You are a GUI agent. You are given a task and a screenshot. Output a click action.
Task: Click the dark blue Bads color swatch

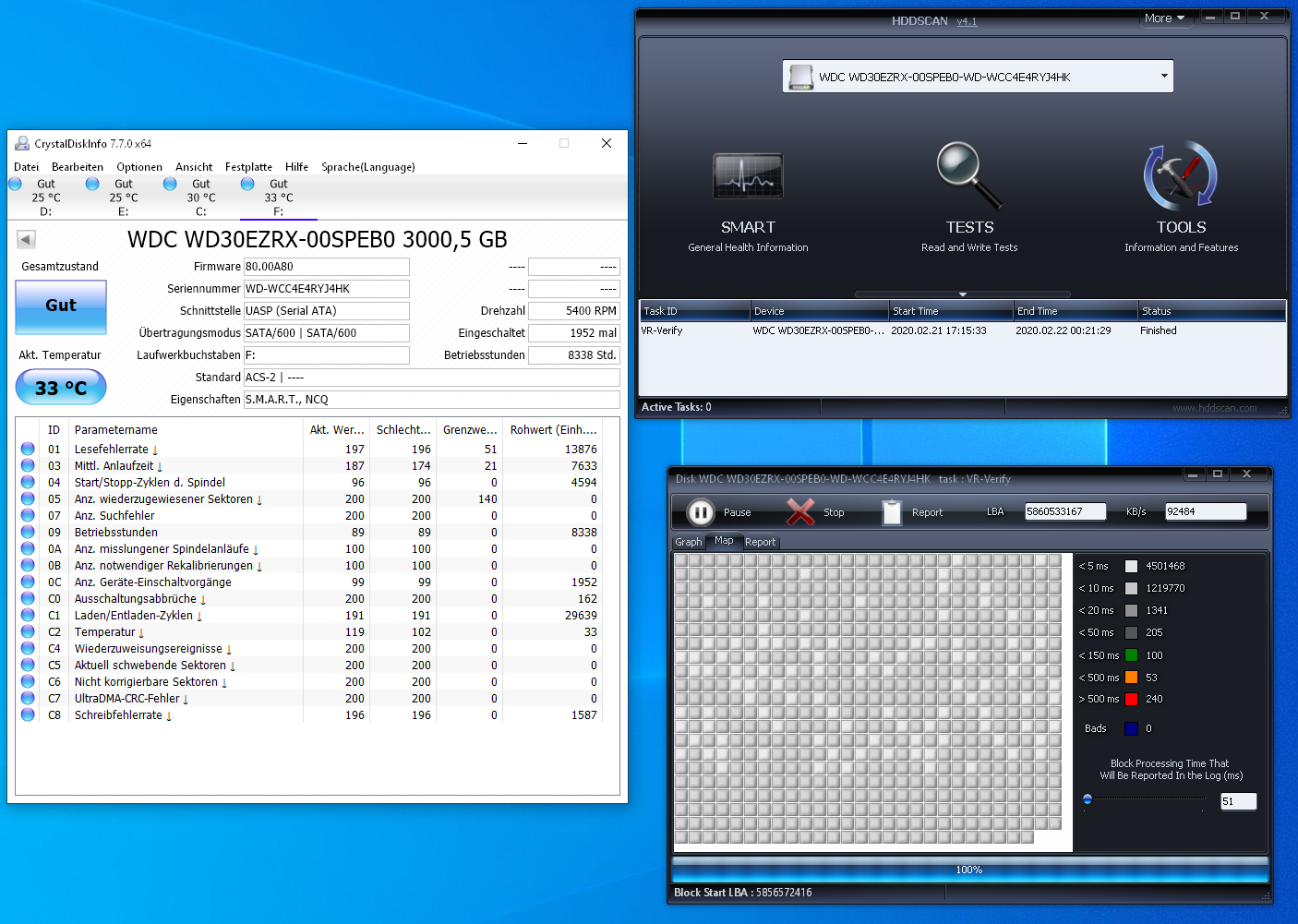[x=1131, y=728]
